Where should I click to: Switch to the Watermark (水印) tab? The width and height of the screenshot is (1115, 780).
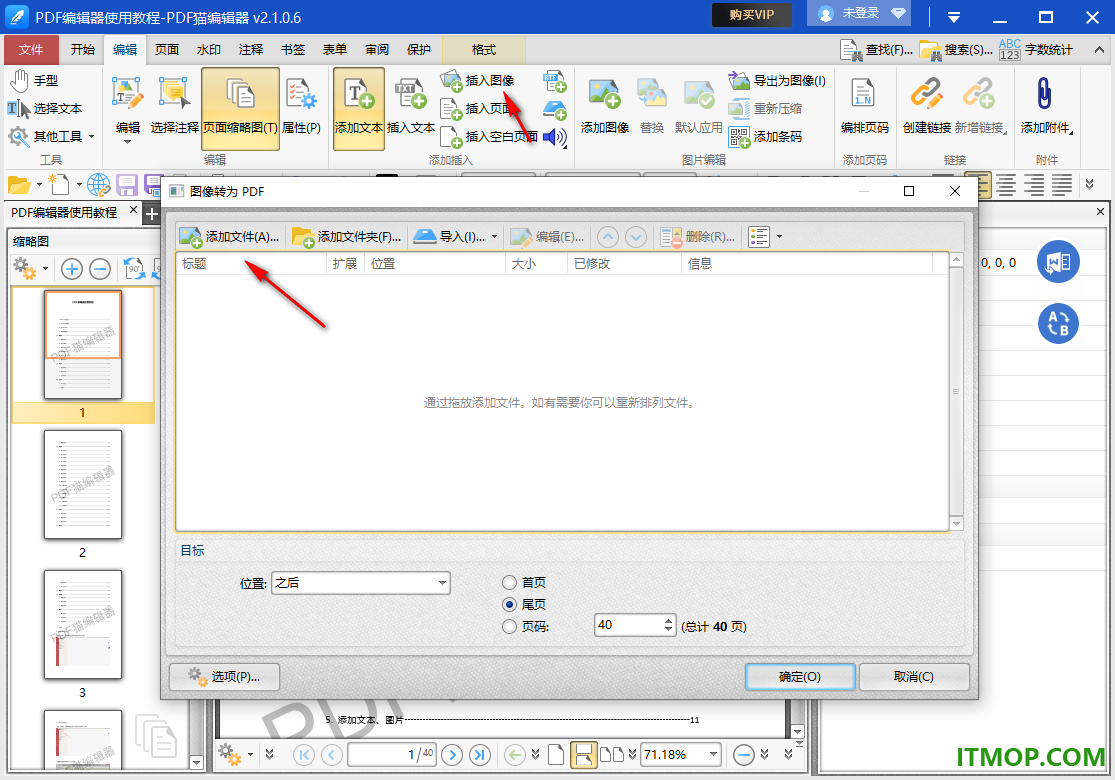coord(209,50)
